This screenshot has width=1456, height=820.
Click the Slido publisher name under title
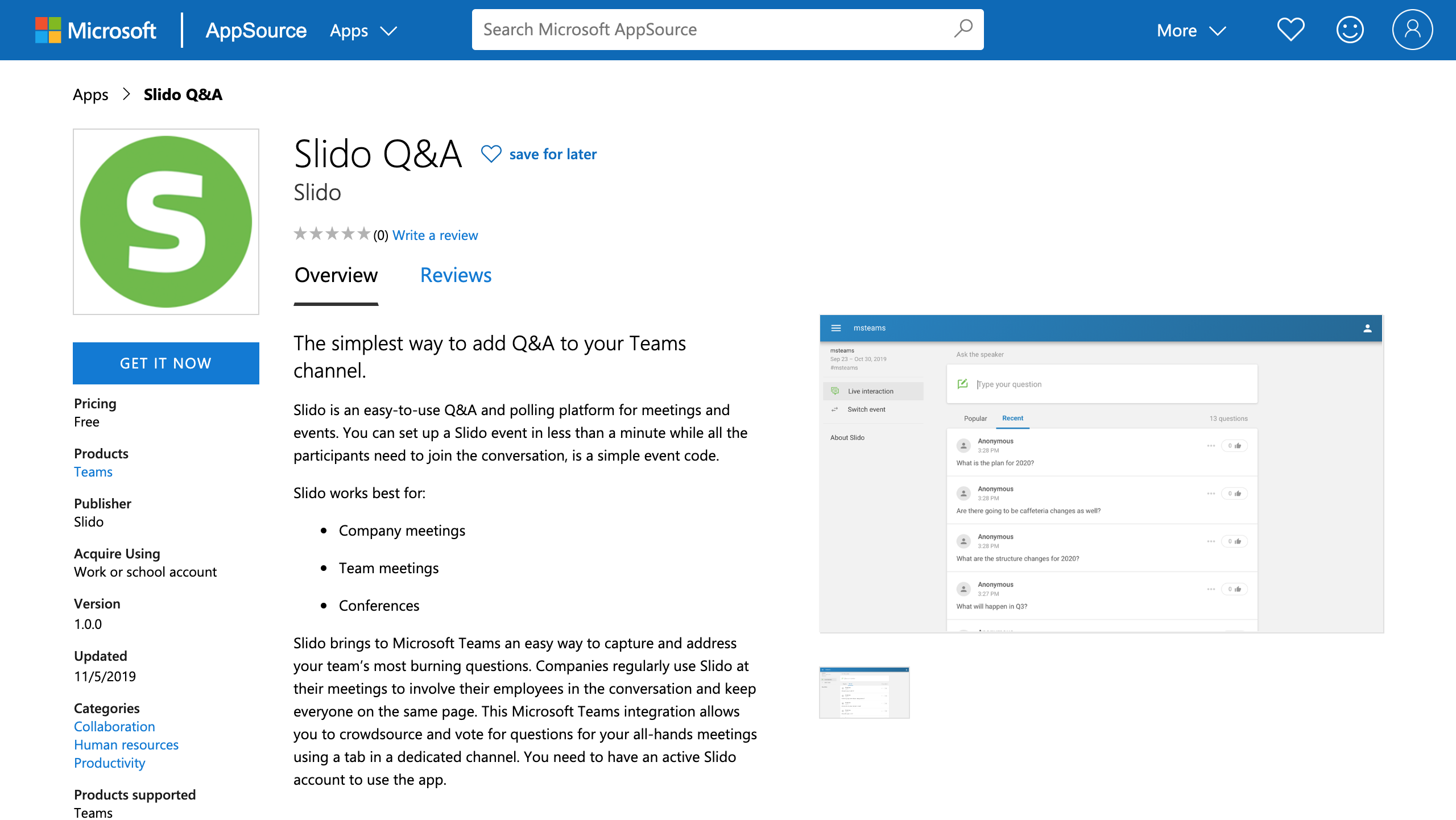[317, 193]
